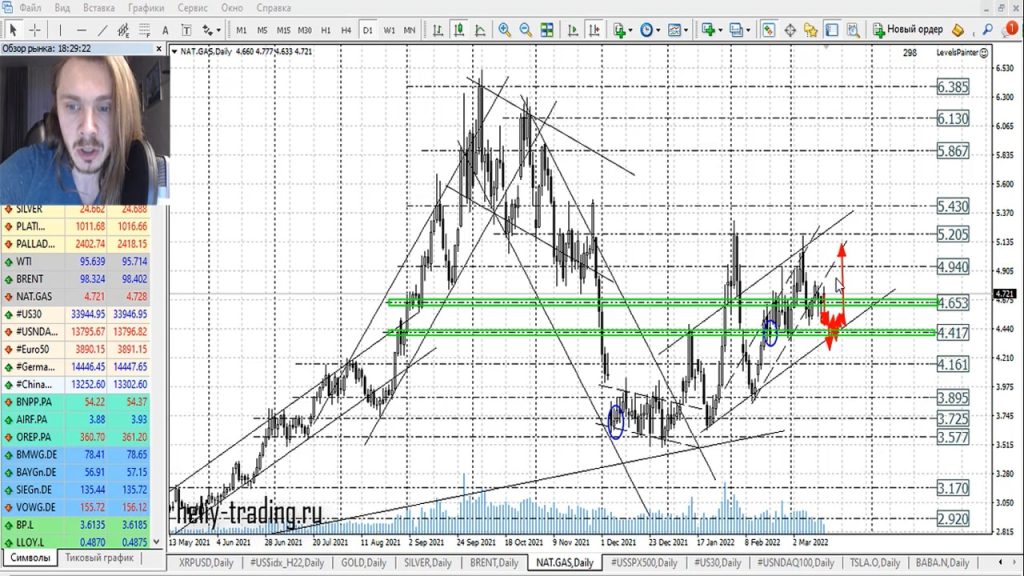The image size is (1024, 576).
Task: Click the zoom in magnifier icon
Action: pyautogui.click(x=505, y=30)
